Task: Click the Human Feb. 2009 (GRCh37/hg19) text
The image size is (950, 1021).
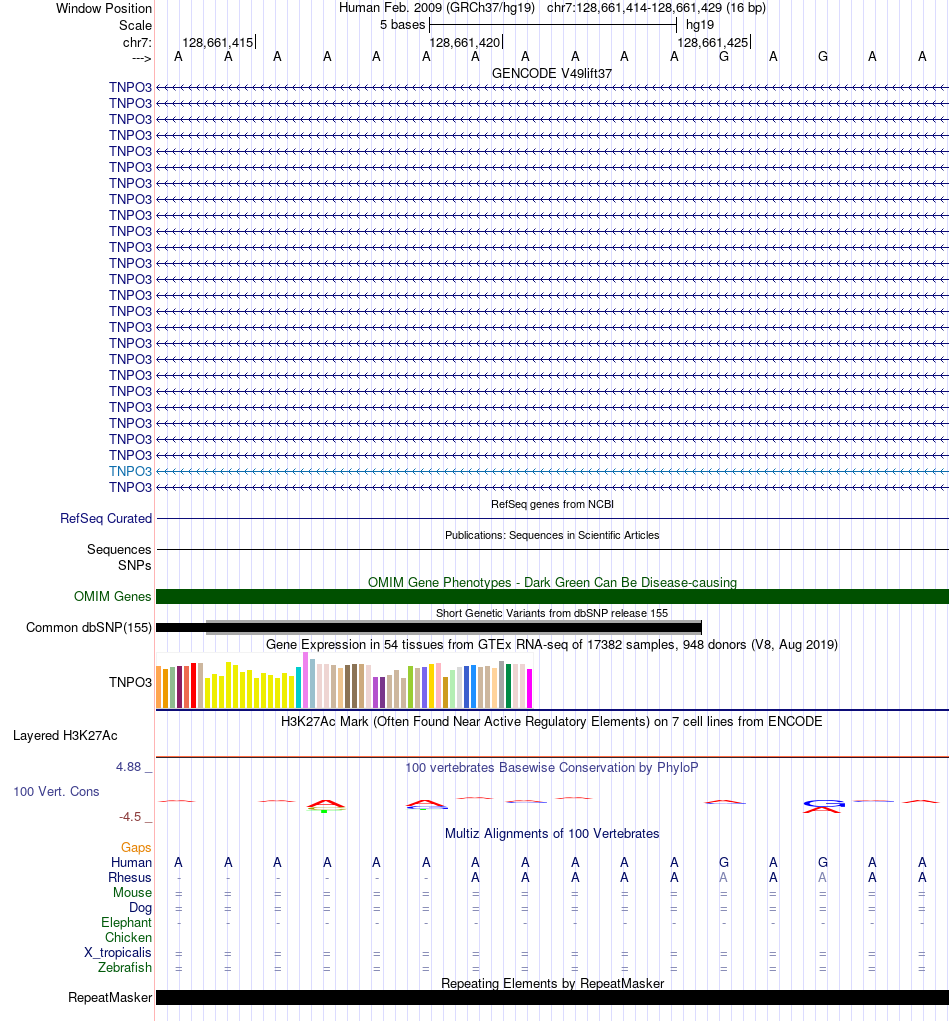Action: click(436, 8)
